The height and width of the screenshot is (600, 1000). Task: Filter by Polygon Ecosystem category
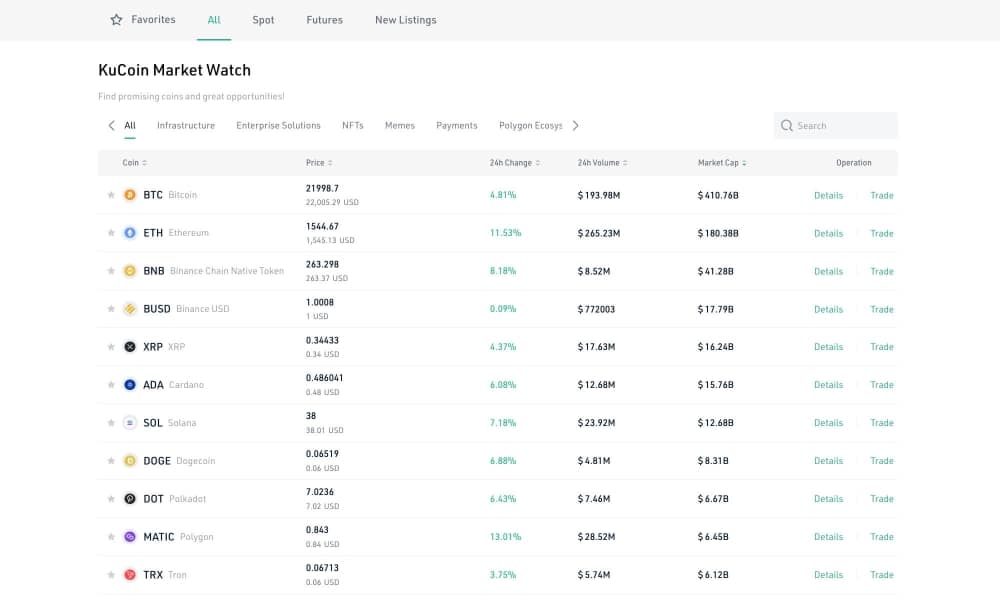pyautogui.click(x=531, y=126)
